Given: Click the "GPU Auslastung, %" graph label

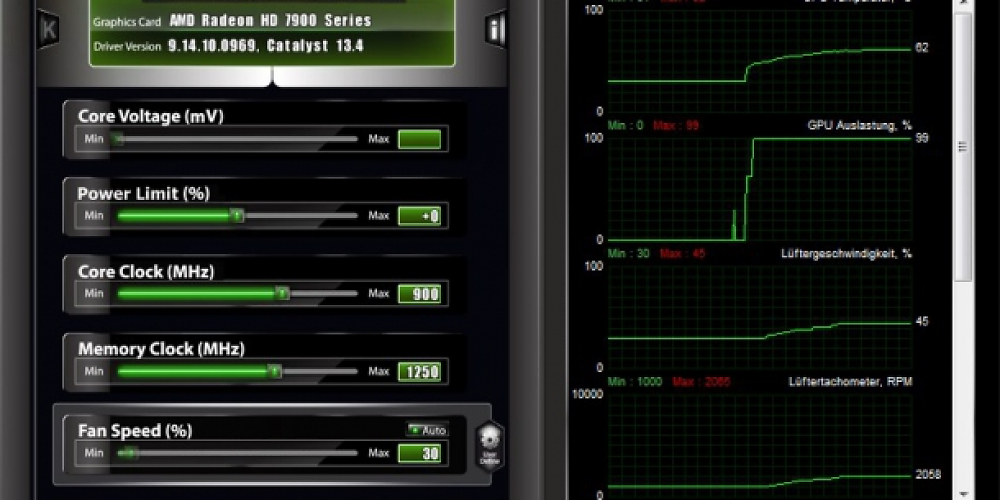Looking at the screenshot, I should click(x=860, y=126).
